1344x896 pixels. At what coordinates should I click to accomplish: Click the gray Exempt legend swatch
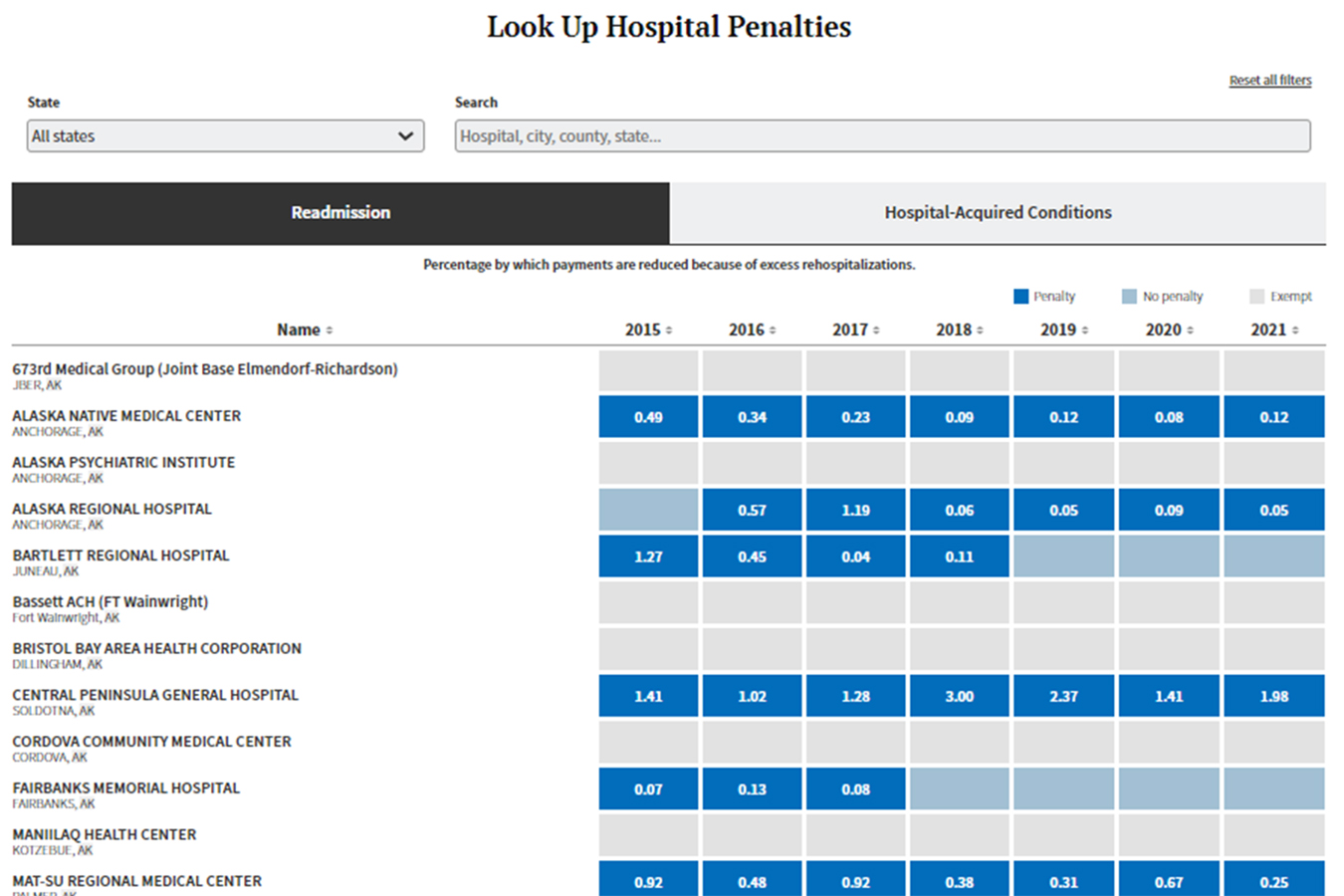point(1256,297)
